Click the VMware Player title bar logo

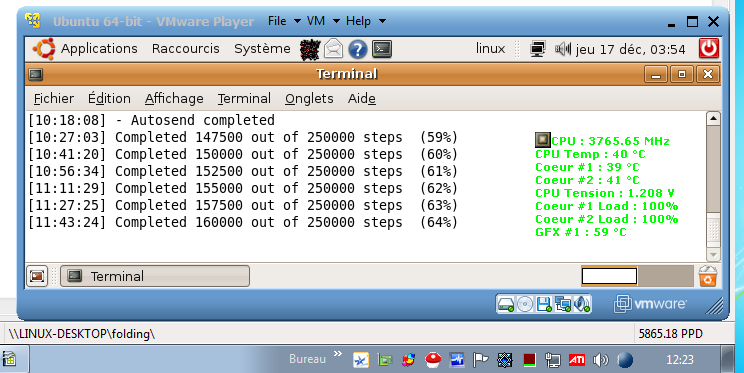pyautogui.click(x=33, y=21)
